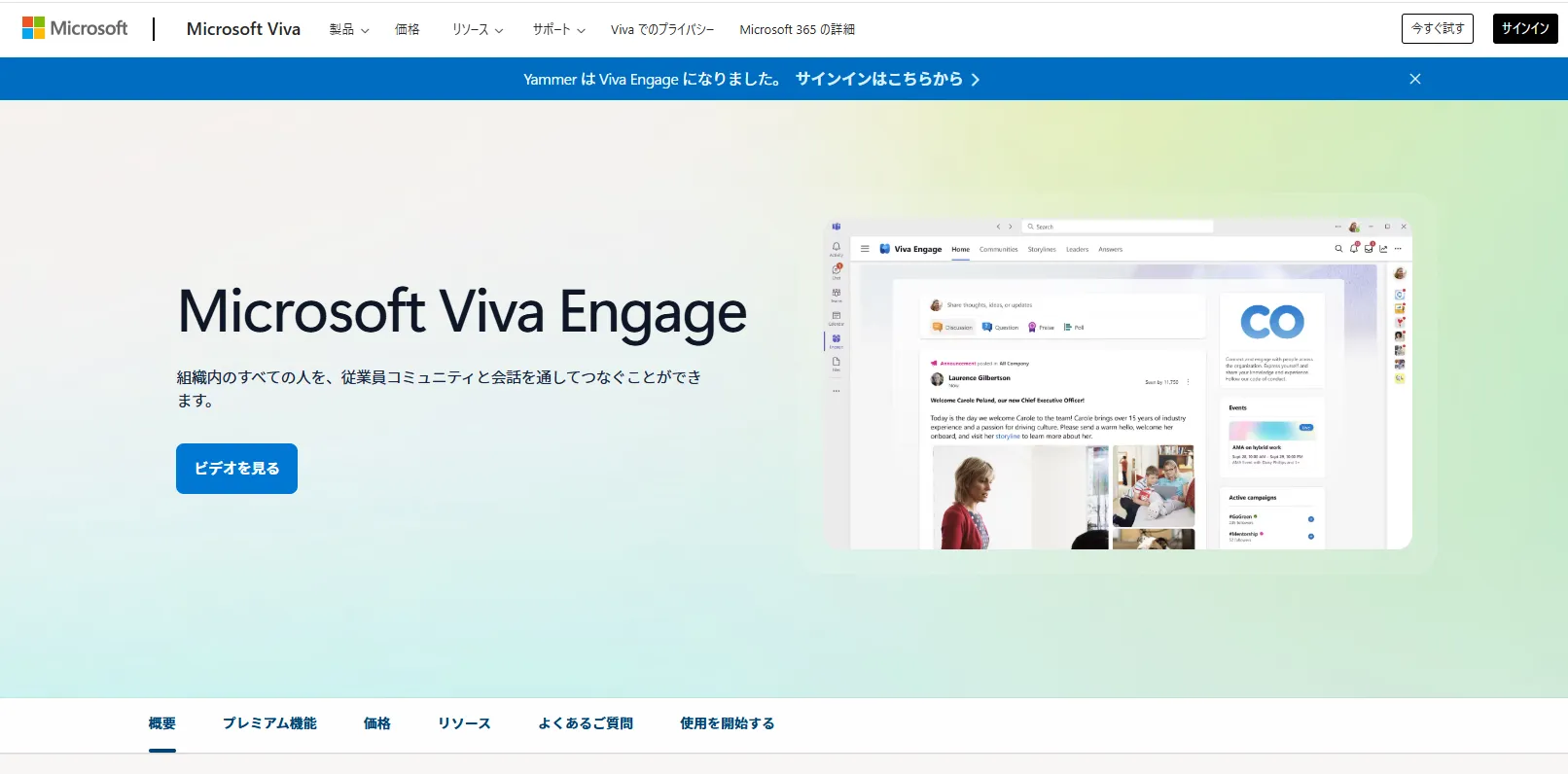Expand the リソース dropdown in the top navigation
The width and height of the screenshot is (1568, 774).
pos(478,29)
